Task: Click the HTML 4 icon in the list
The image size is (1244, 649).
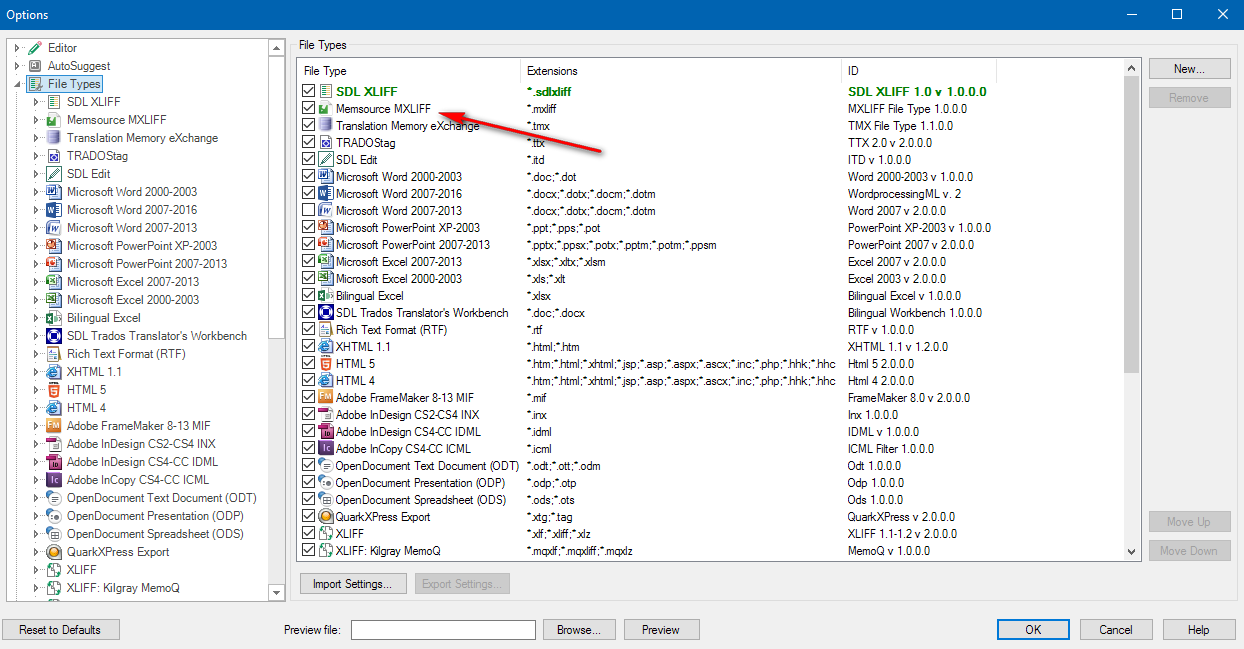Action: 325,381
